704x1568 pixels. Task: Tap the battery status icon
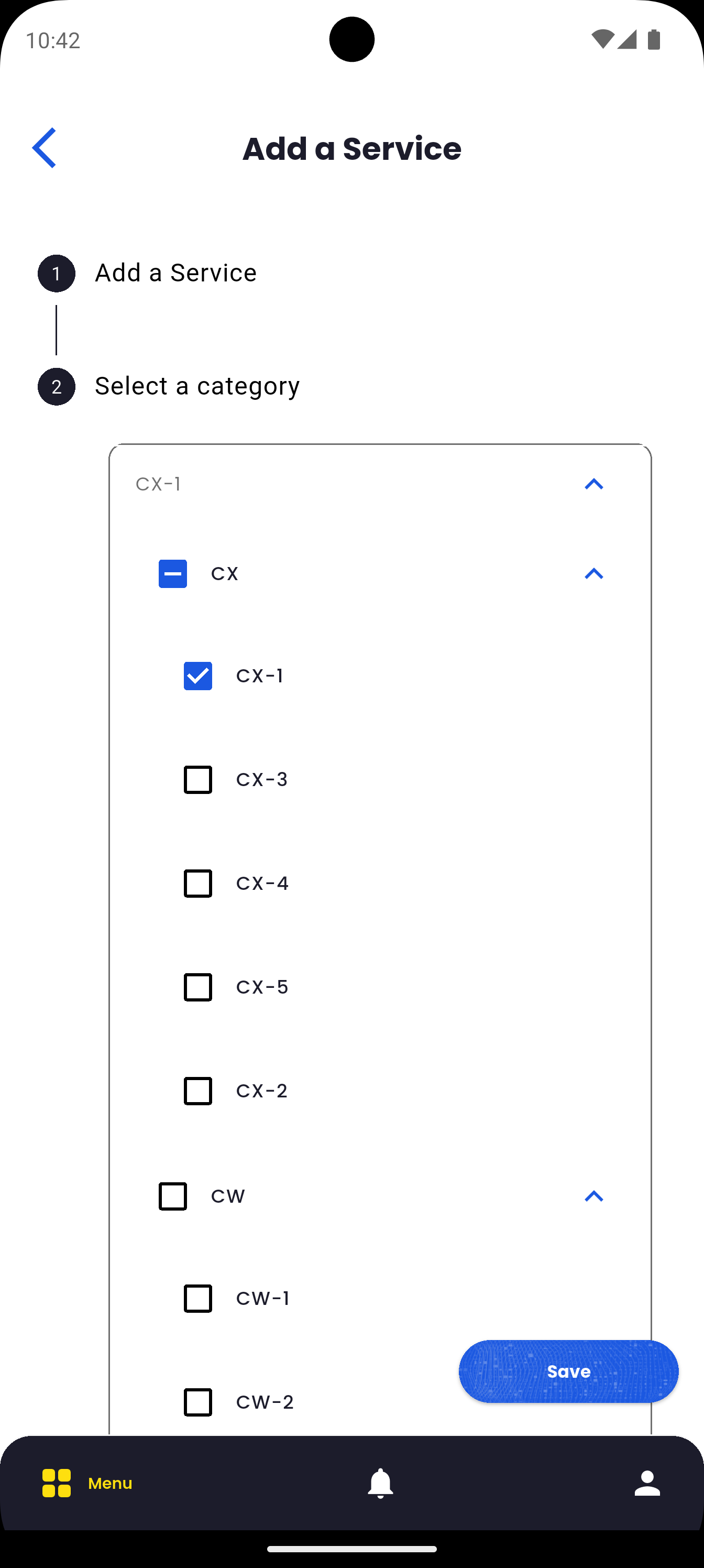click(654, 40)
